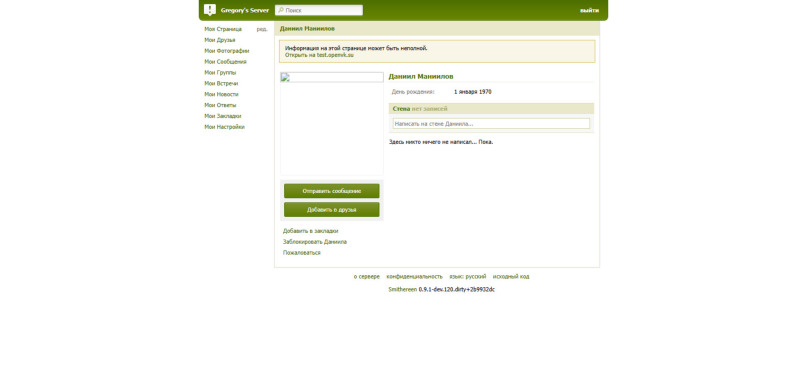
Task: Focus the Поиск search field
Action: 319,10
